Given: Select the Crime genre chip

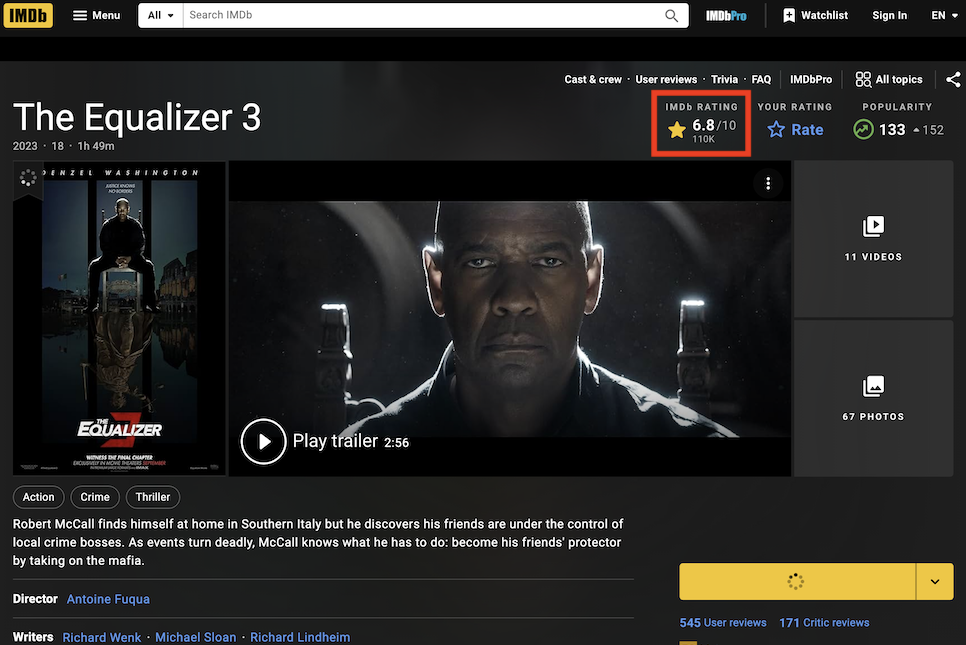Looking at the screenshot, I should [x=95, y=497].
